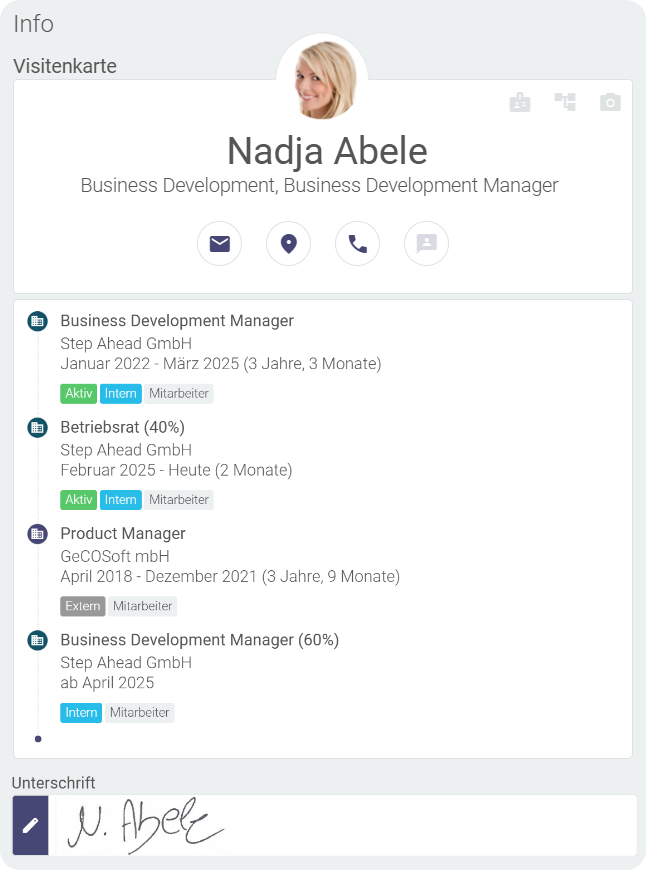
Task: Edit signature with the pencil icon
Action: (30, 825)
